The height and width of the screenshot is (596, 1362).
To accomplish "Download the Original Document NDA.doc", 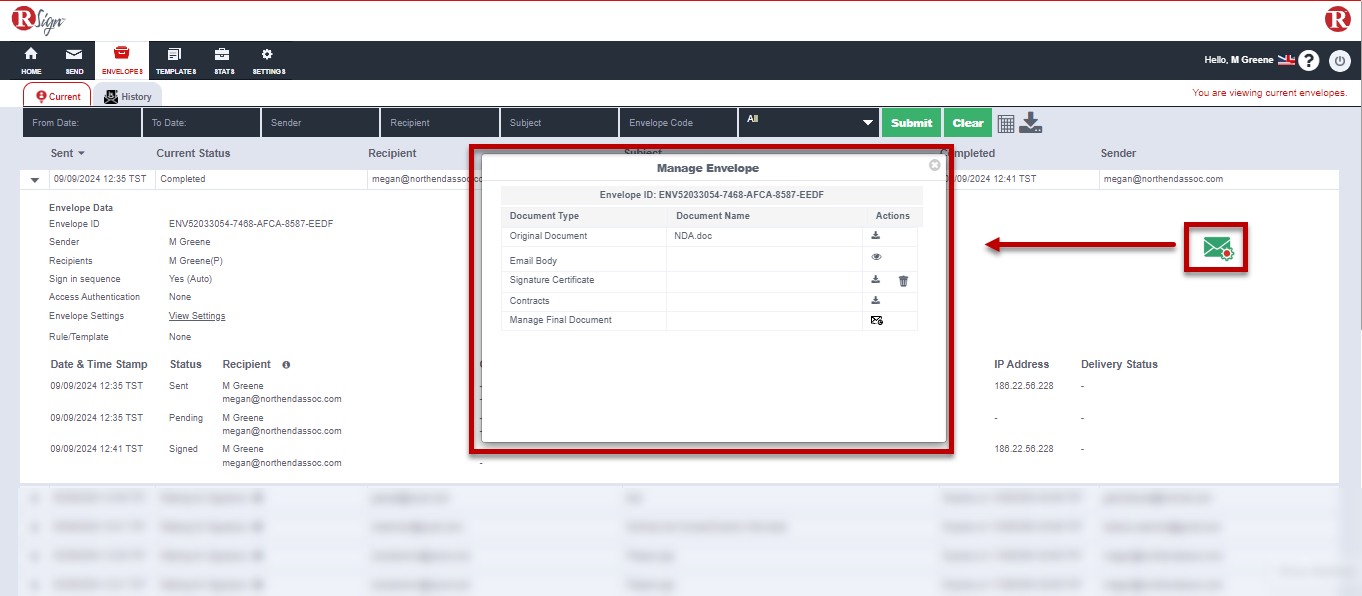I will pyautogui.click(x=876, y=236).
